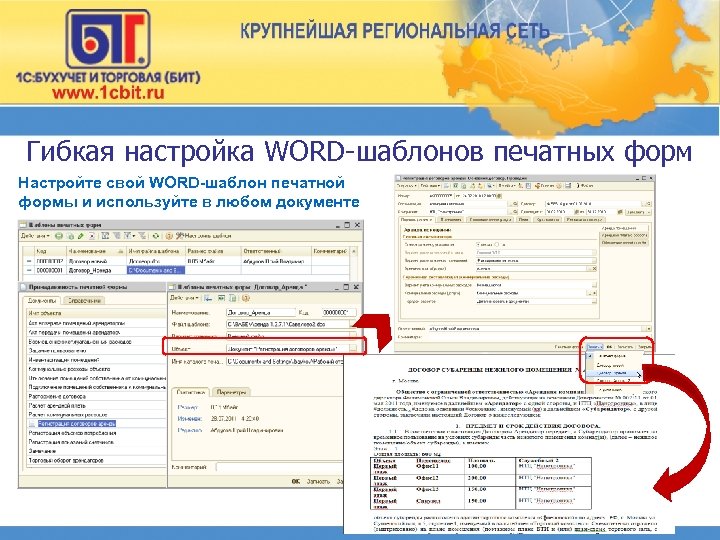Click first icon after Действия in template form
The height and width of the screenshot is (540, 720).
(x=208, y=298)
